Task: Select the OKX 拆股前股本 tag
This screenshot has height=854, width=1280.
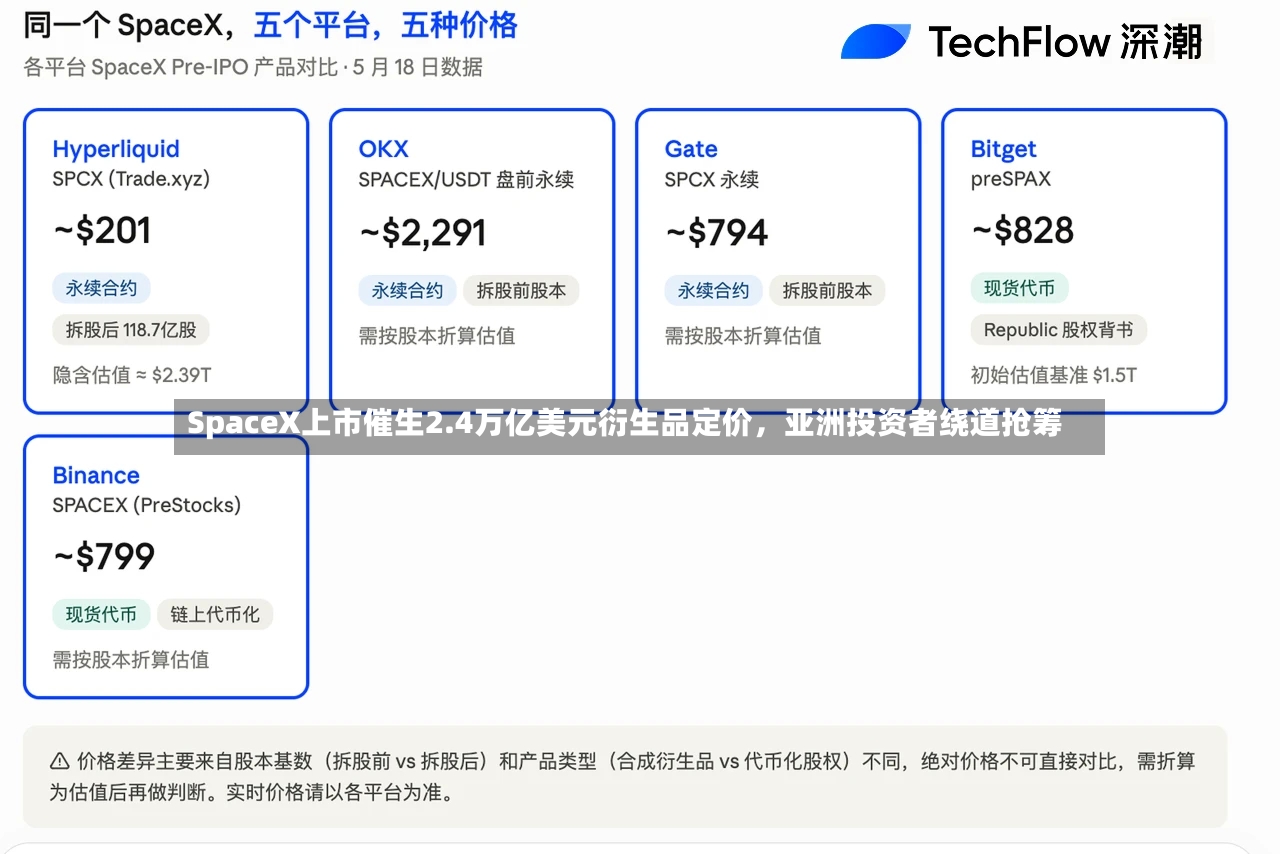Action: pyautogui.click(x=521, y=291)
